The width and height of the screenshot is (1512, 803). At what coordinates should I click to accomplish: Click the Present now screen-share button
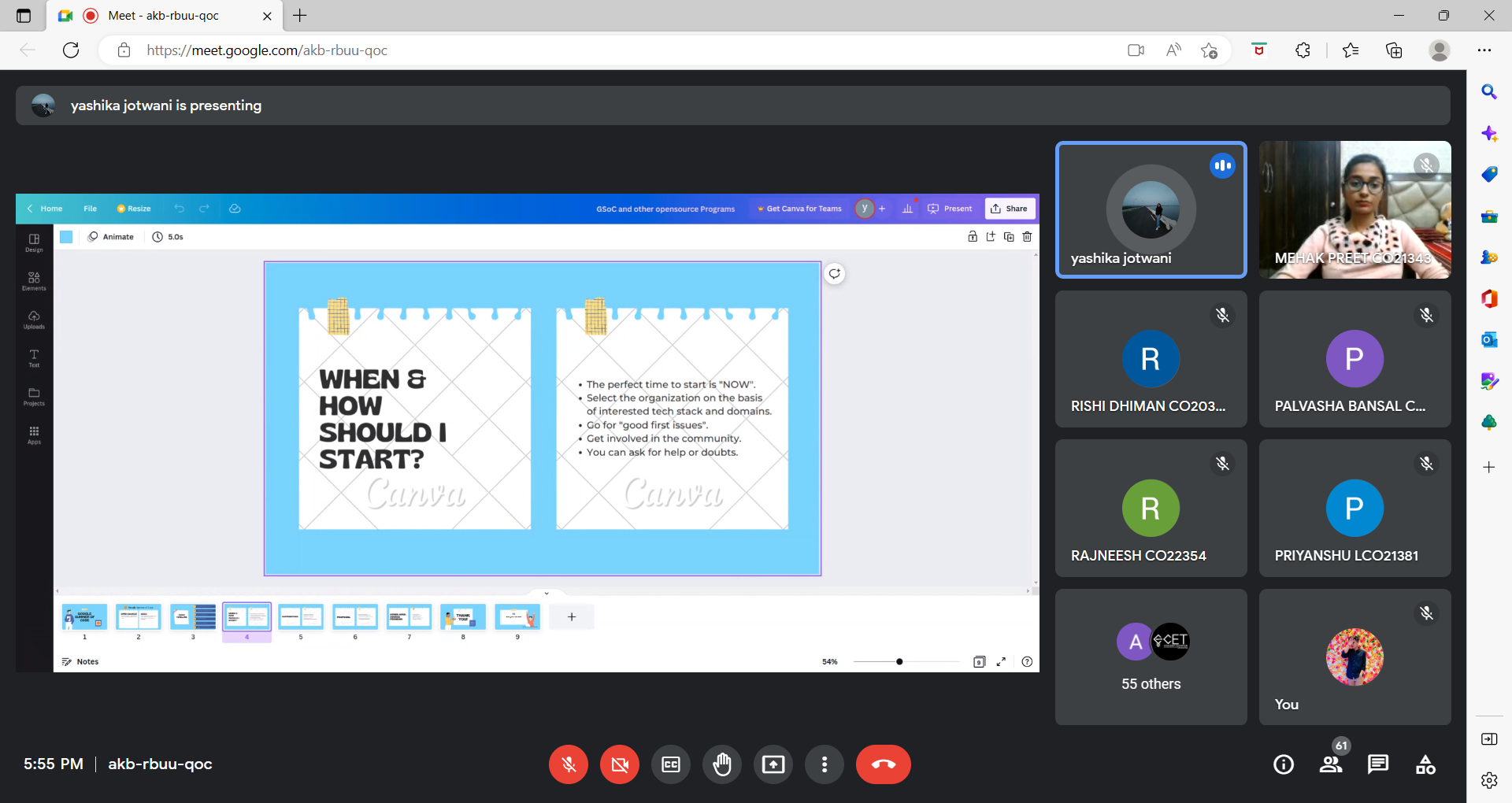[773, 764]
